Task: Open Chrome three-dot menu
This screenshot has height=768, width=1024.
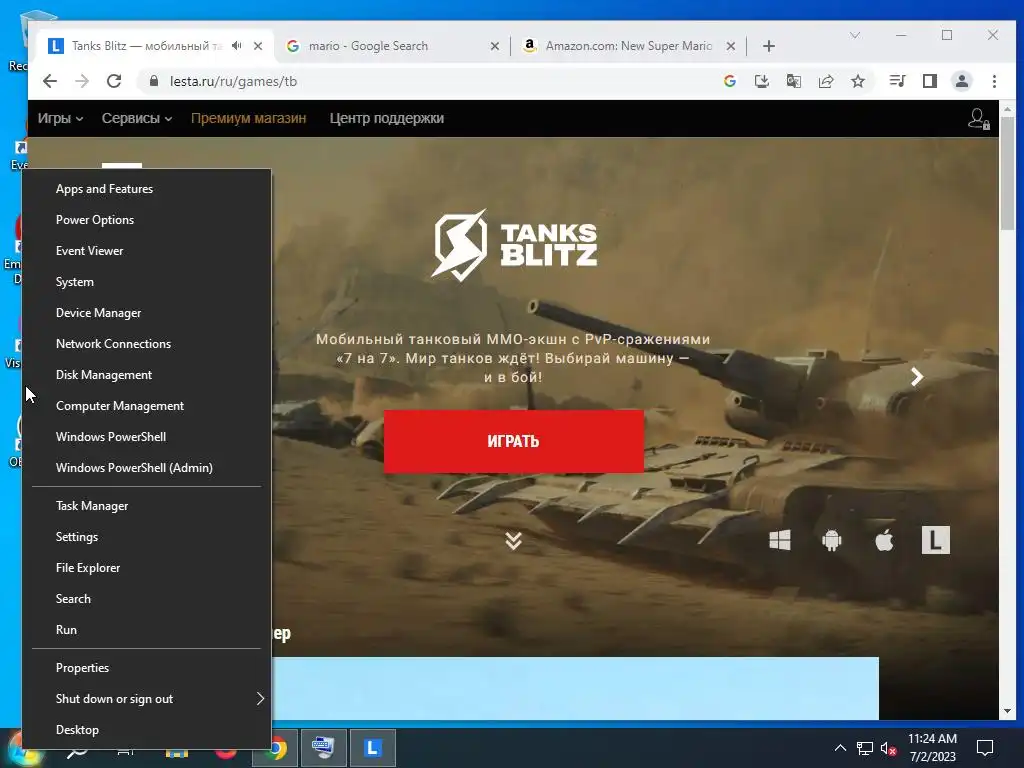Action: (x=994, y=81)
